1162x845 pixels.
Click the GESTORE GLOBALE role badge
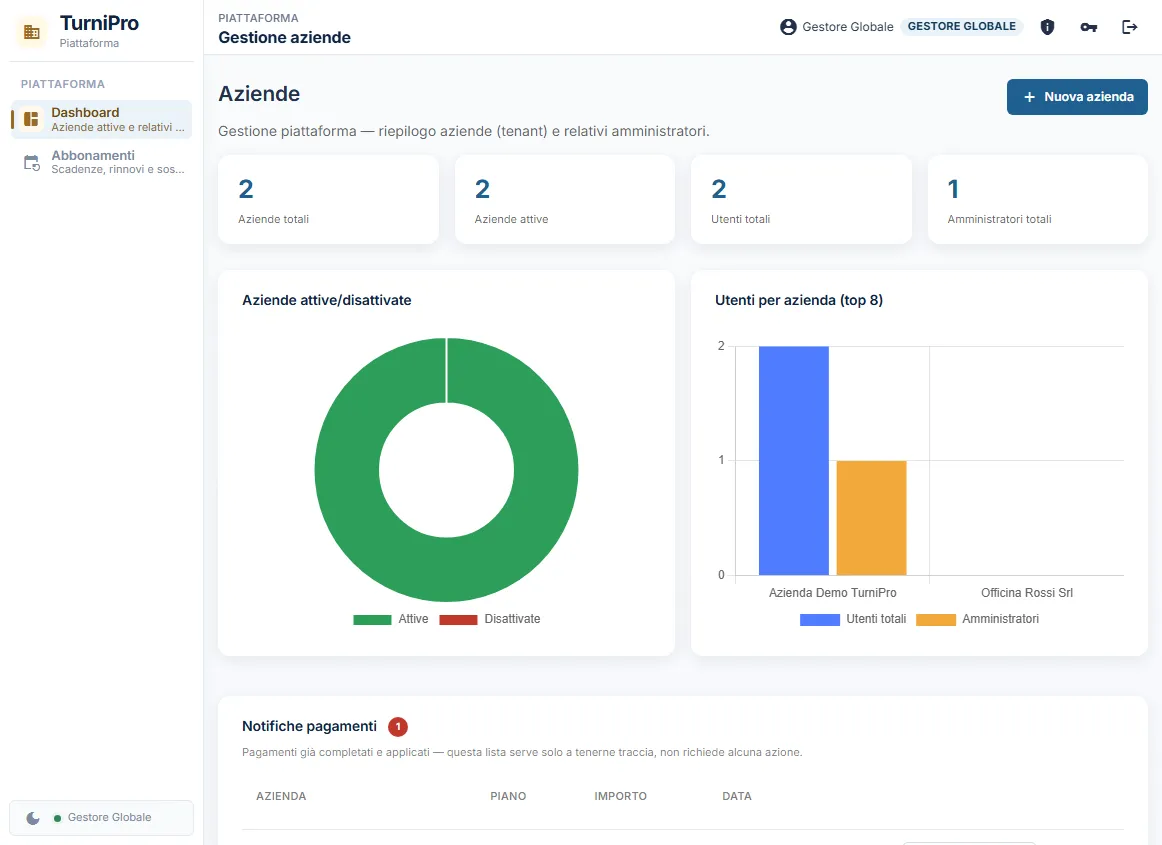[x=962, y=27]
